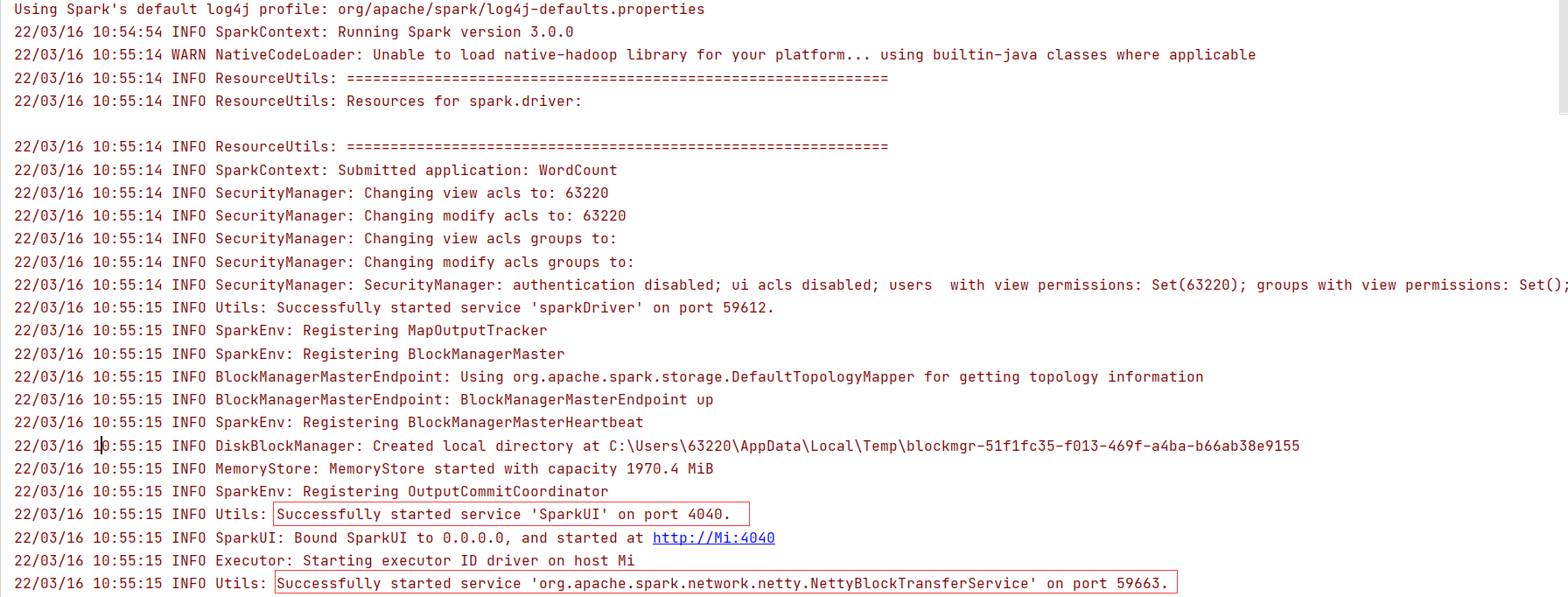Screen dimensions: 1568x597
Task: Click 'Changing modify acls to: 63220' line
Action: pyautogui.click(x=319, y=216)
